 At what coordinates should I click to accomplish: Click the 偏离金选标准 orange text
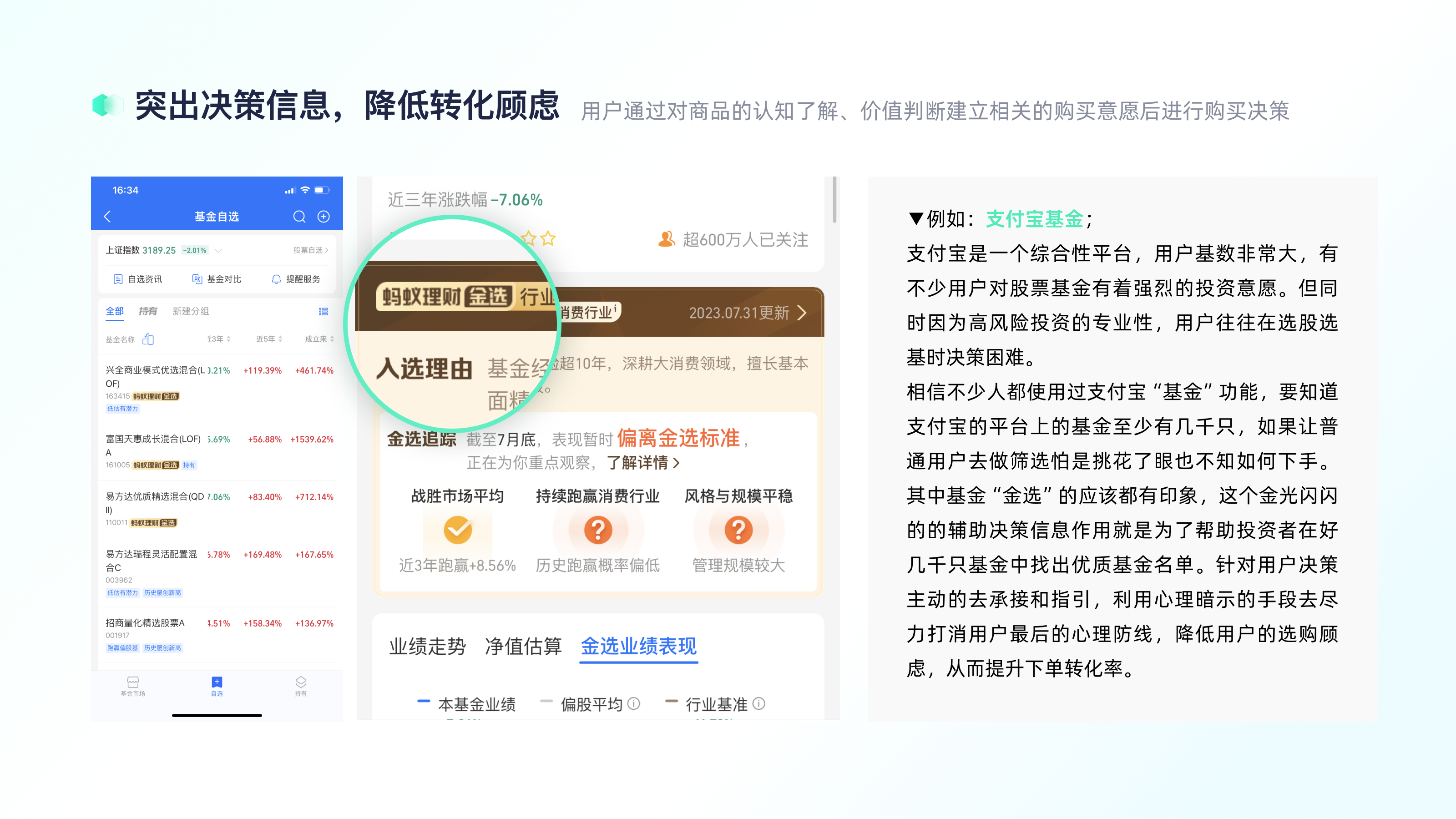click(x=678, y=438)
